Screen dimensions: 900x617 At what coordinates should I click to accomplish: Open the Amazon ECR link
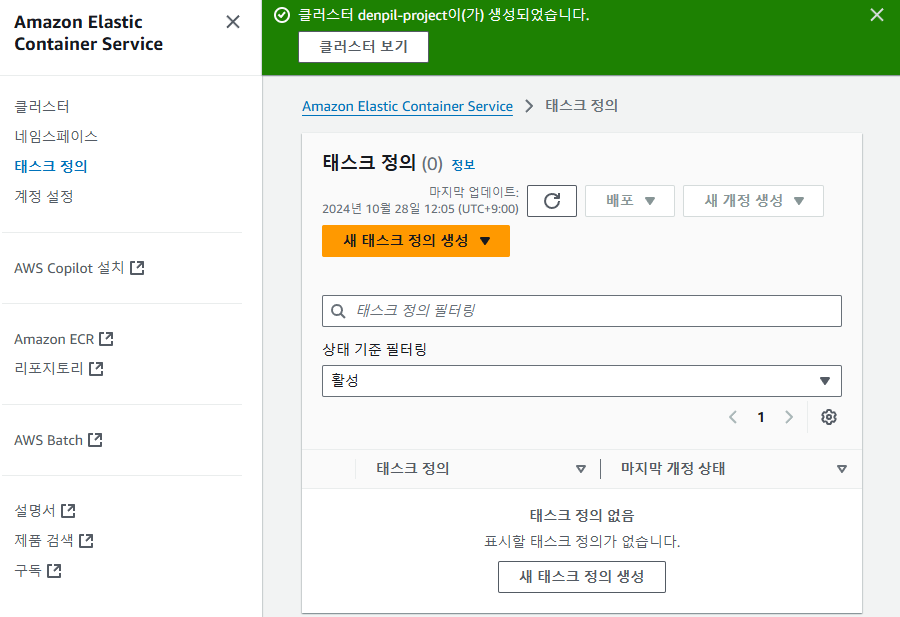coord(64,339)
